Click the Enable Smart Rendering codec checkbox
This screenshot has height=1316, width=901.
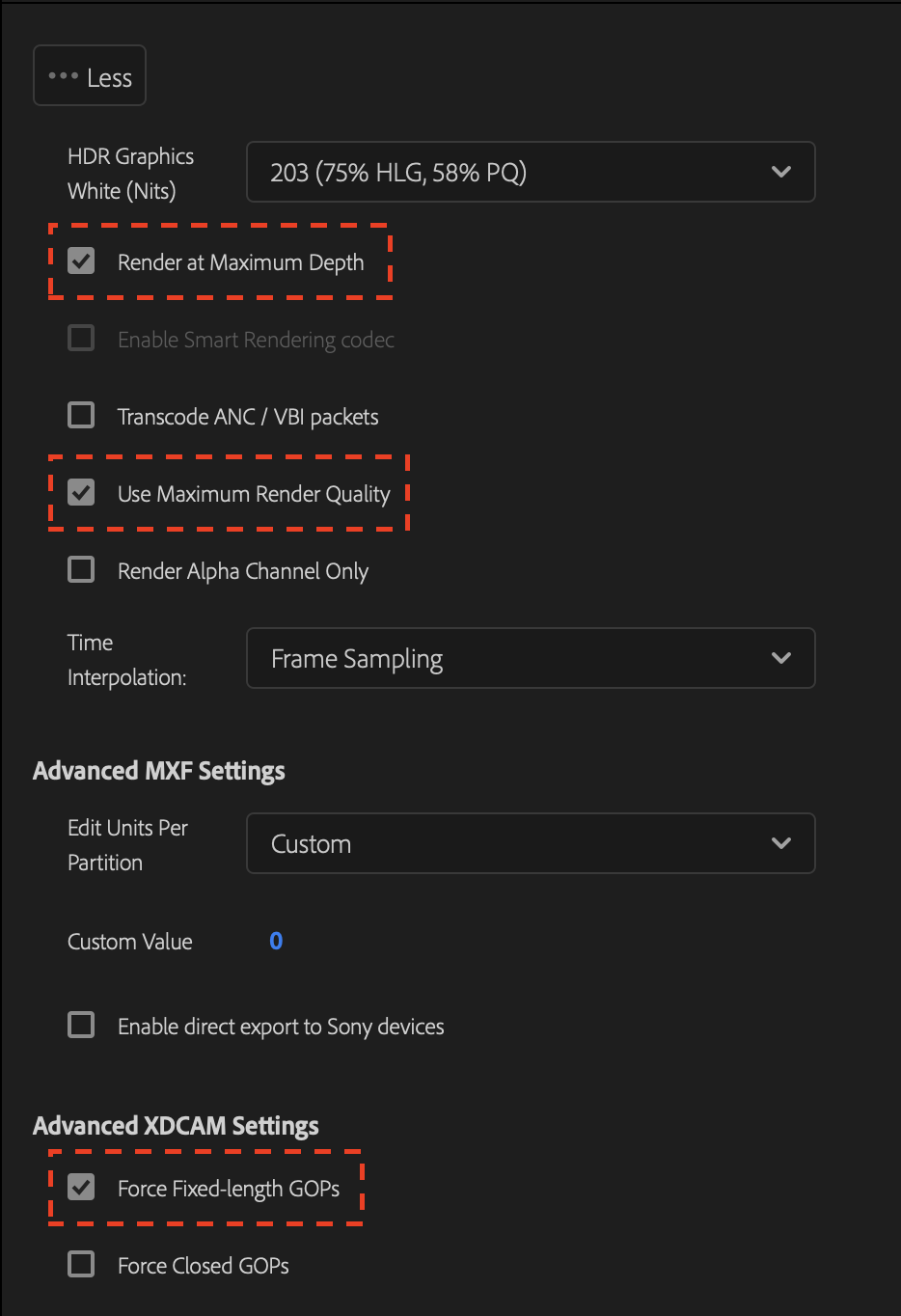pos(81,338)
